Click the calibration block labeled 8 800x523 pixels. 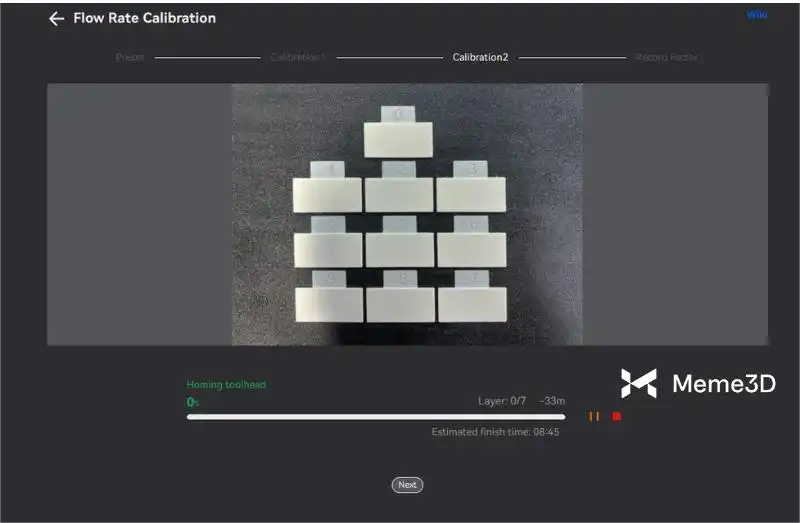[x=399, y=302]
